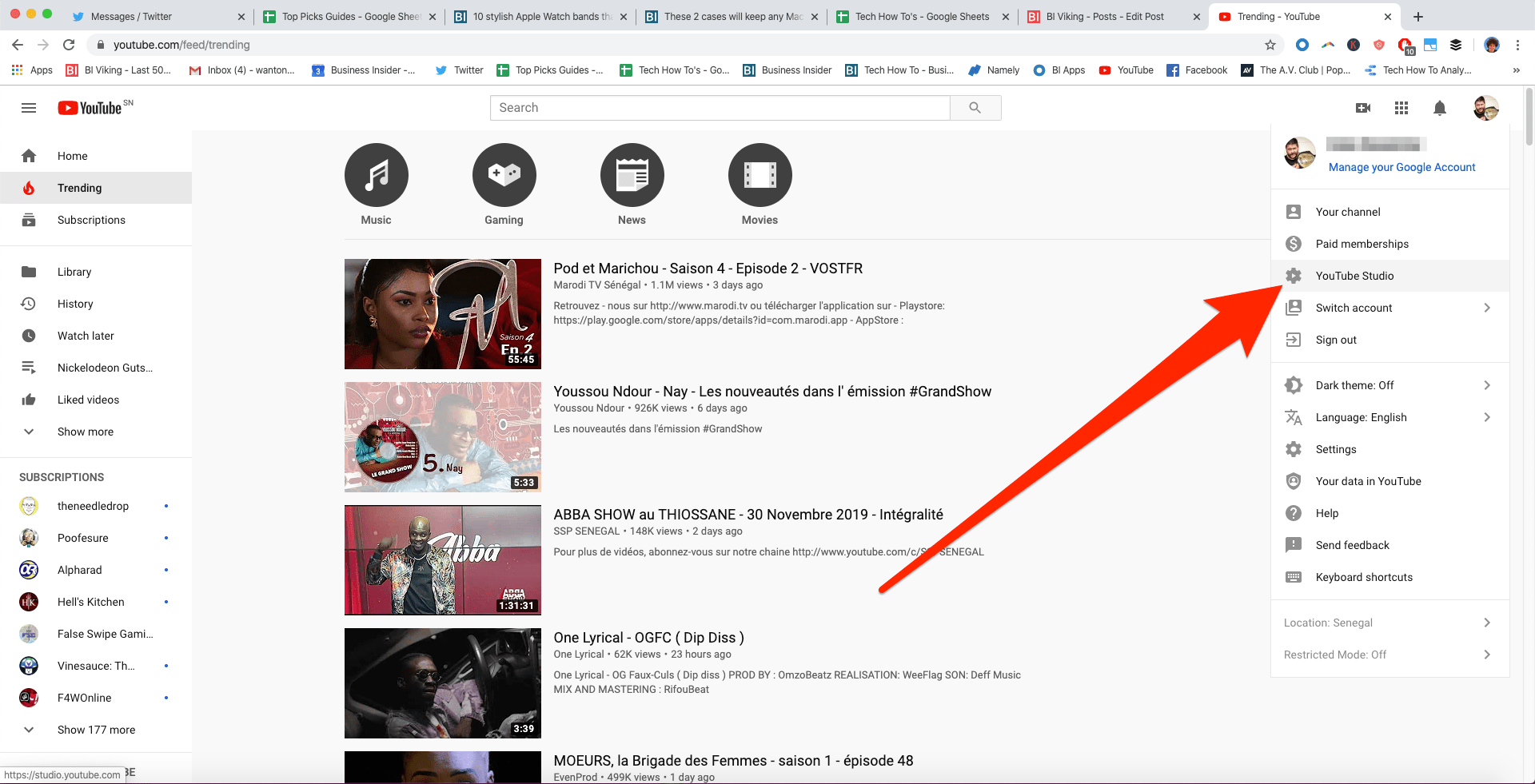Expand Show more in the sidebar

(x=86, y=431)
